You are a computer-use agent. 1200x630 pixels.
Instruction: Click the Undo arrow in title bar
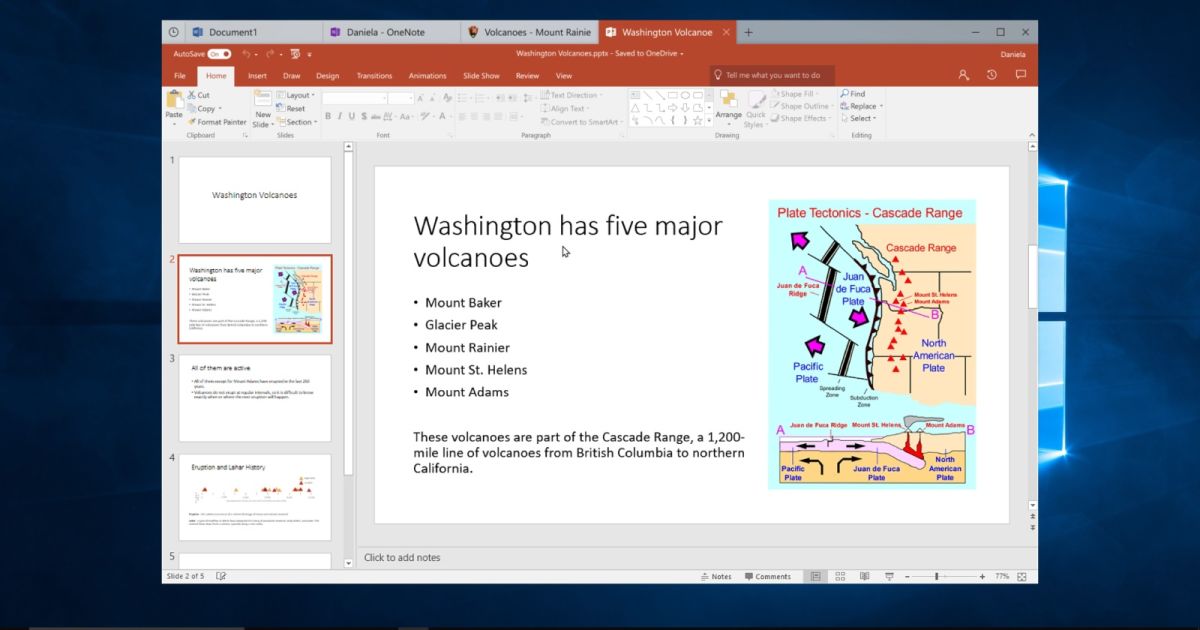pos(246,54)
